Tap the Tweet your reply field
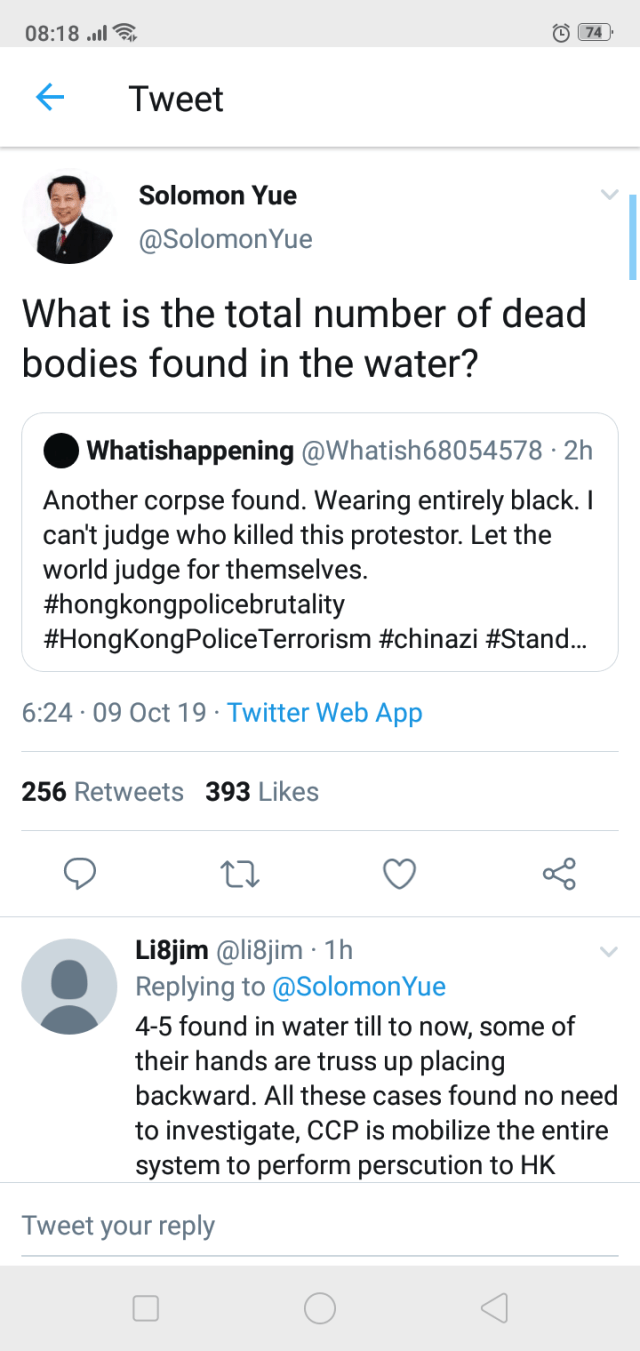Screen dimensions: 640x1351 [320, 1225]
